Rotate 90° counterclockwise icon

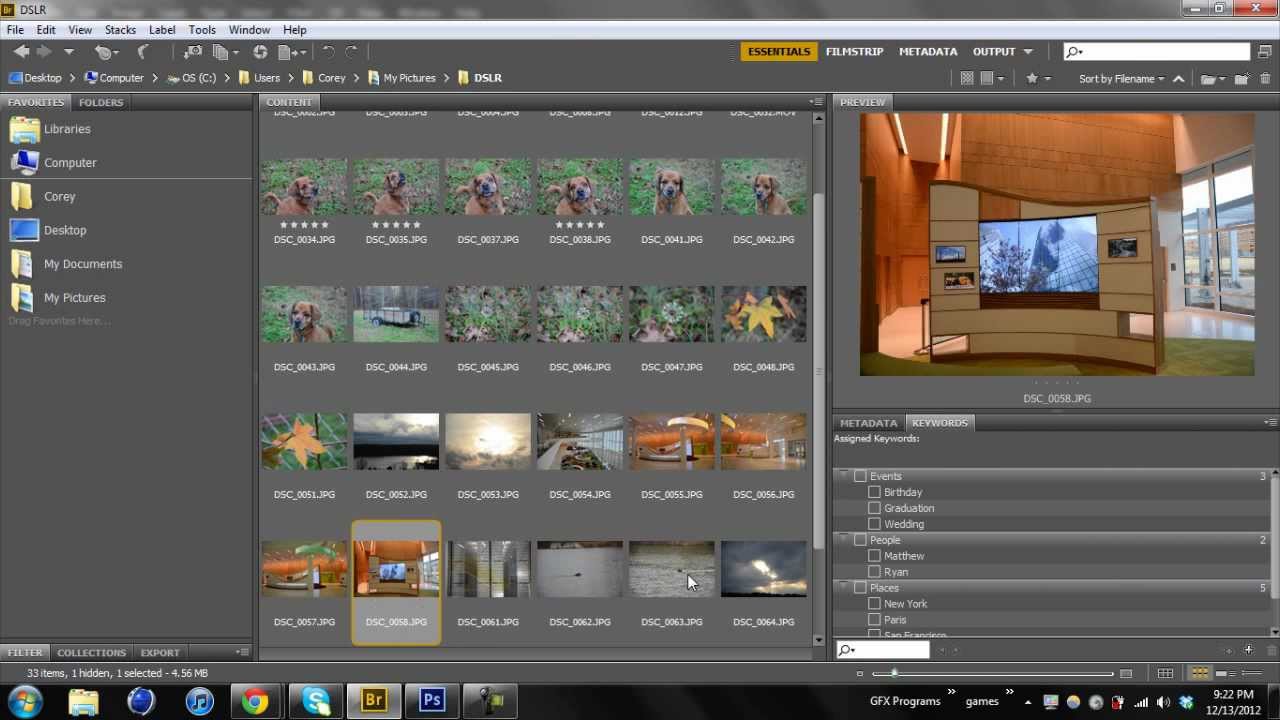click(x=328, y=52)
